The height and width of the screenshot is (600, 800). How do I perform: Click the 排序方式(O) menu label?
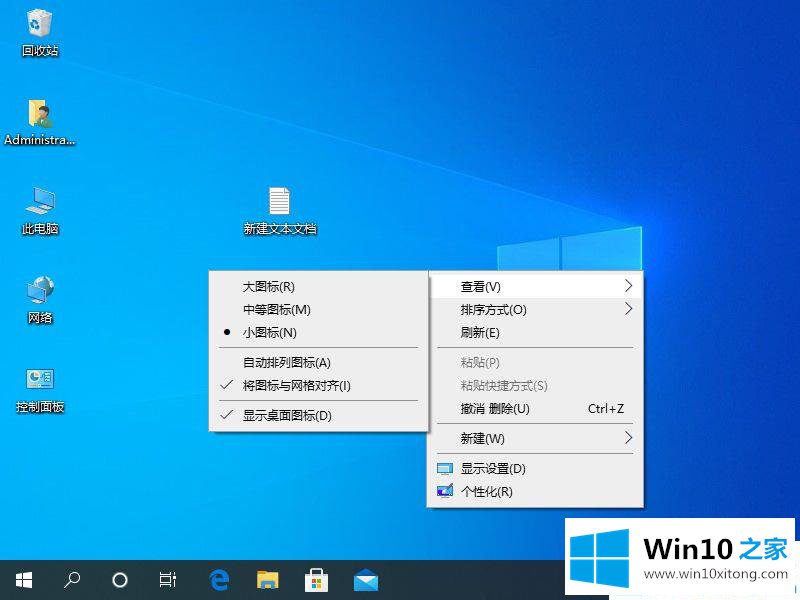(x=493, y=310)
